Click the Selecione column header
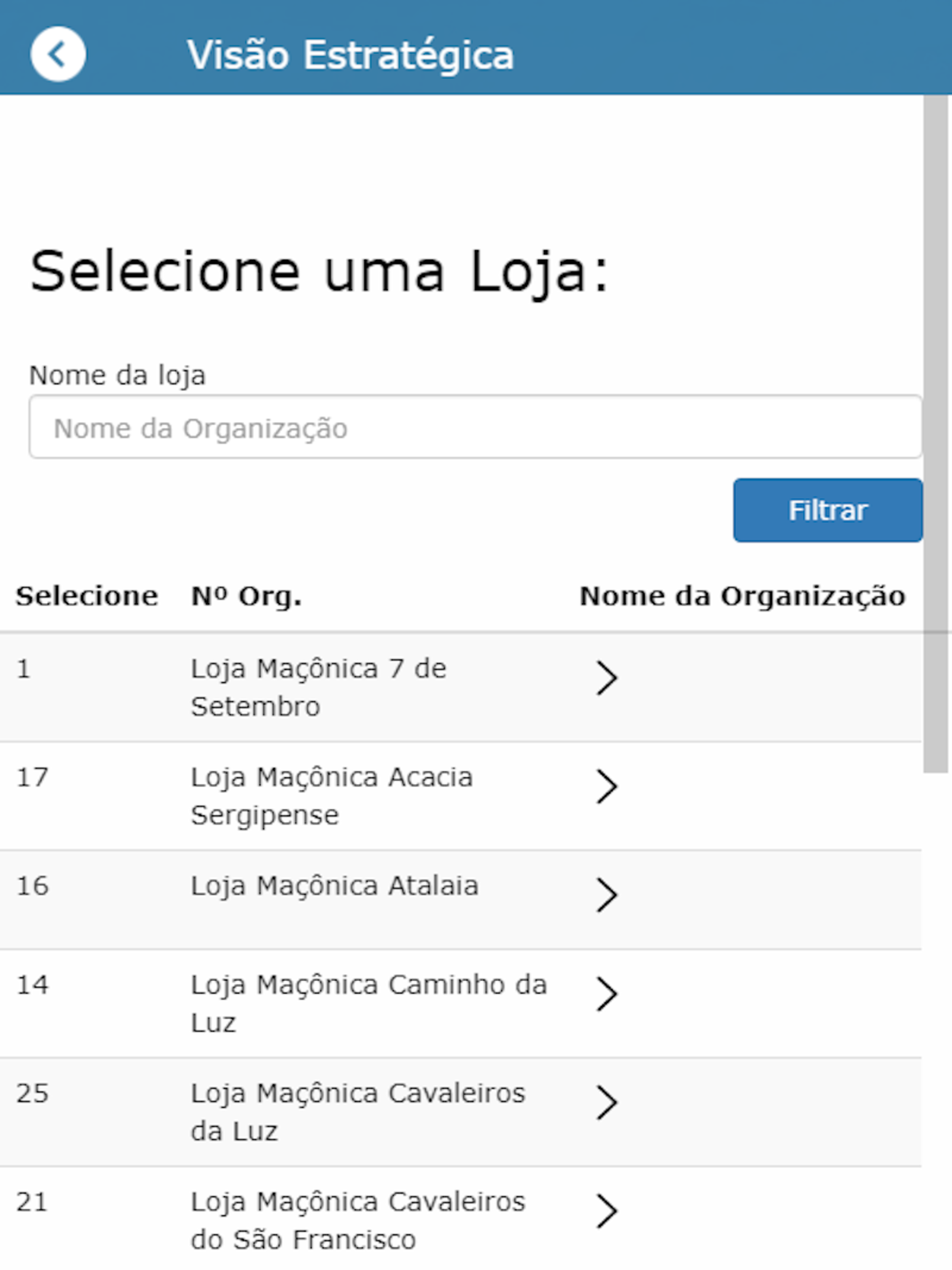 click(87, 596)
